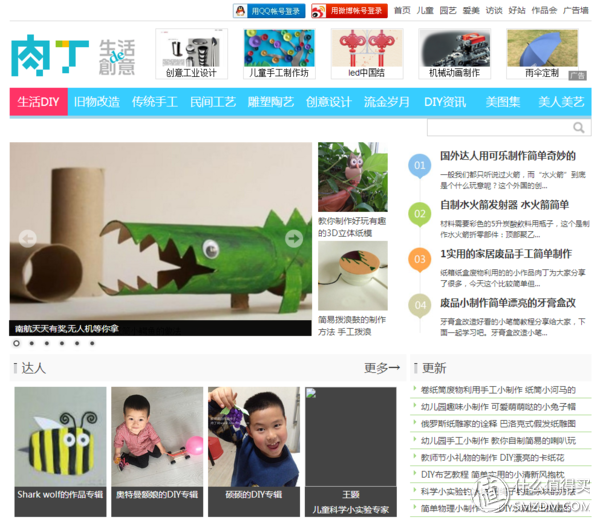600x523 pixels.
Task: Expand 更多 link in the 达人 section
Action: pos(382,368)
